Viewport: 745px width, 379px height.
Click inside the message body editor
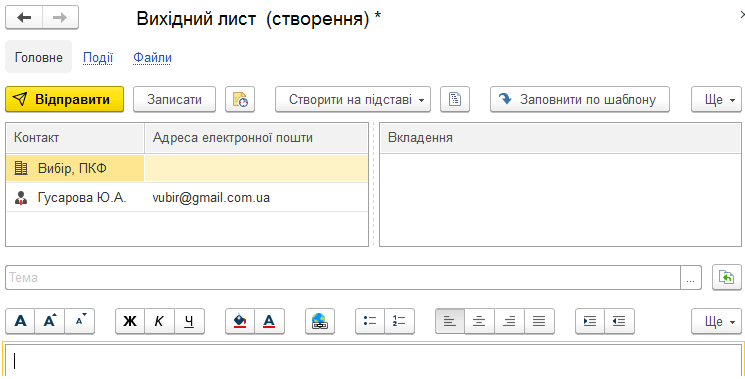(x=373, y=361)
